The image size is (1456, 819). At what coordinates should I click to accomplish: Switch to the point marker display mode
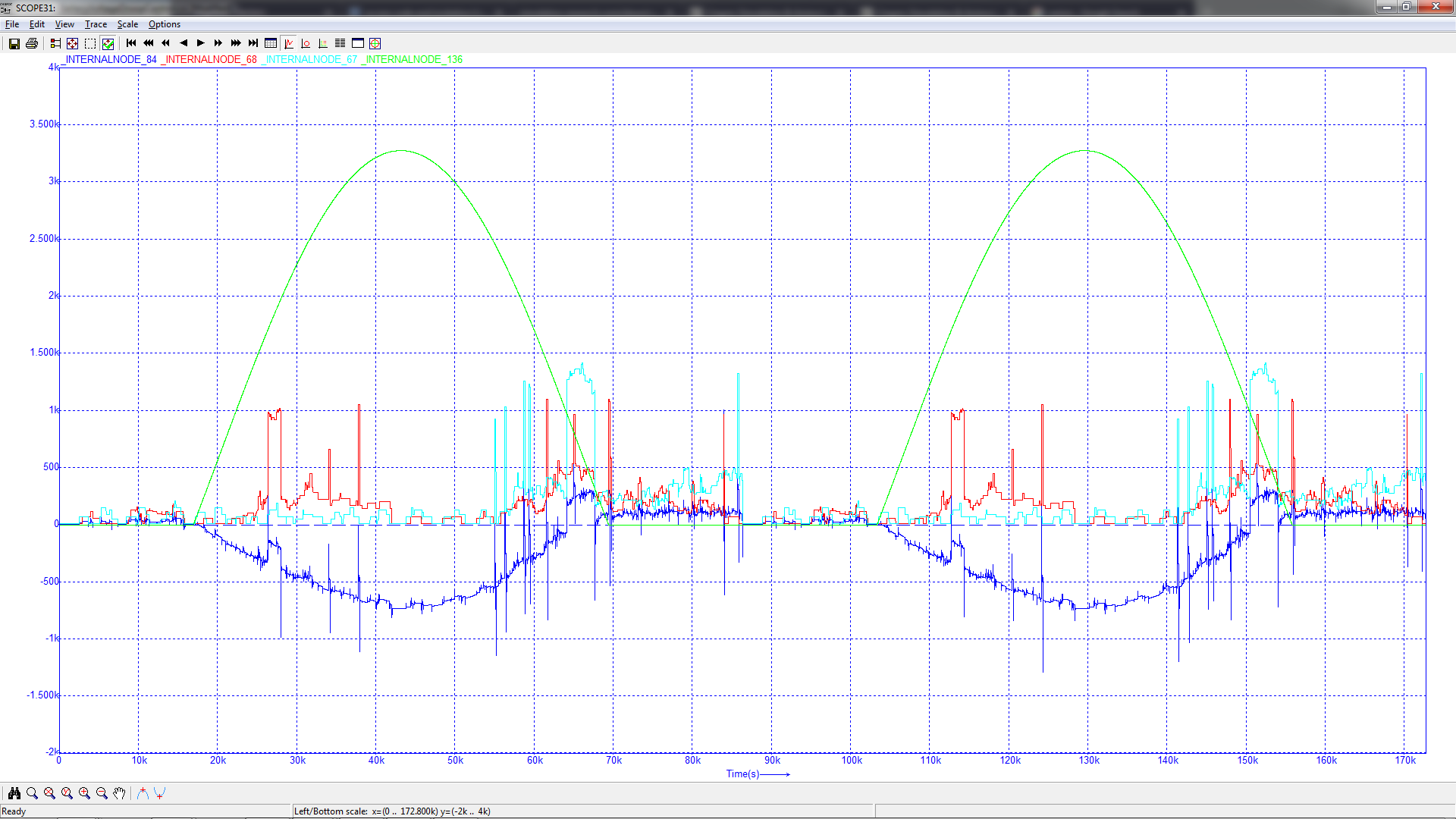(x=306, y=43)
